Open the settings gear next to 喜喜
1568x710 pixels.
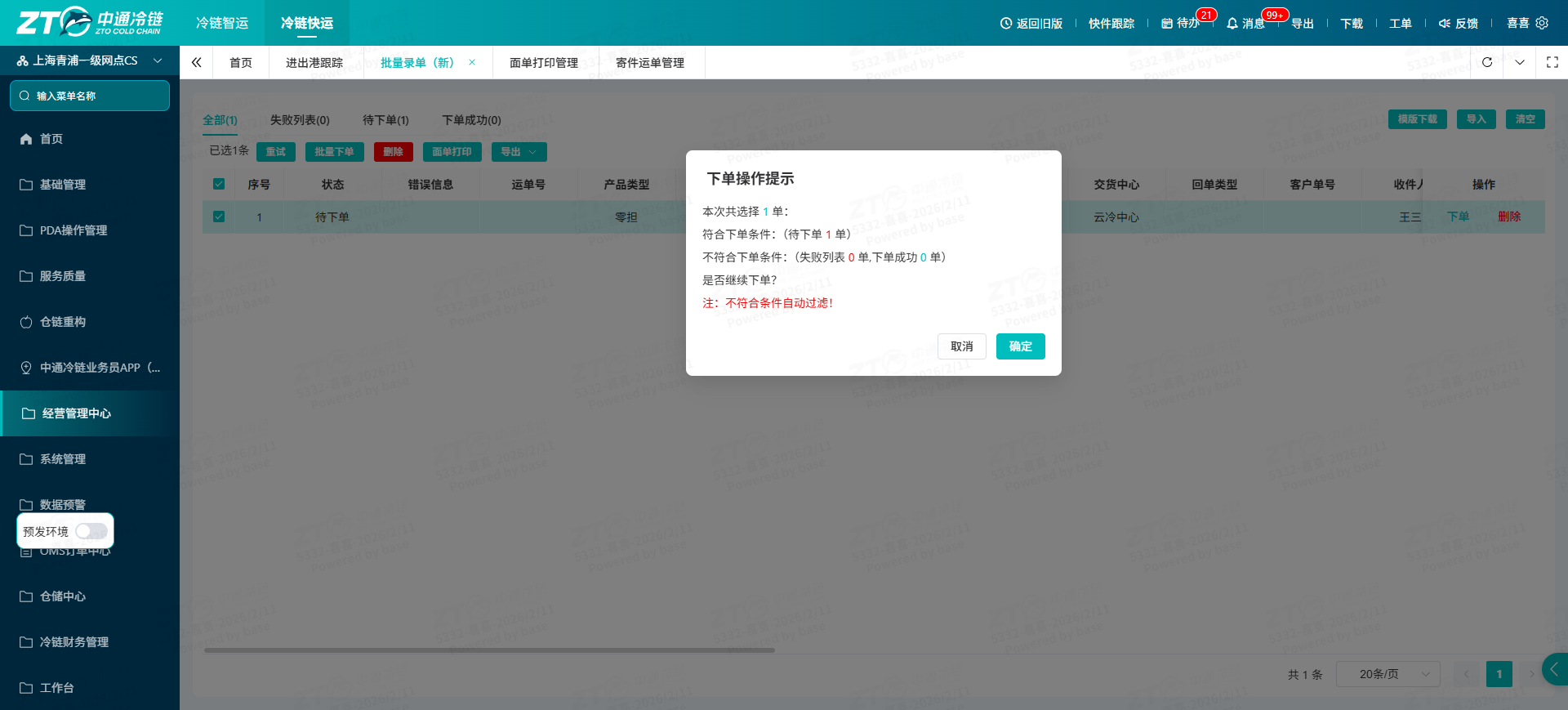pos(1542,23)
